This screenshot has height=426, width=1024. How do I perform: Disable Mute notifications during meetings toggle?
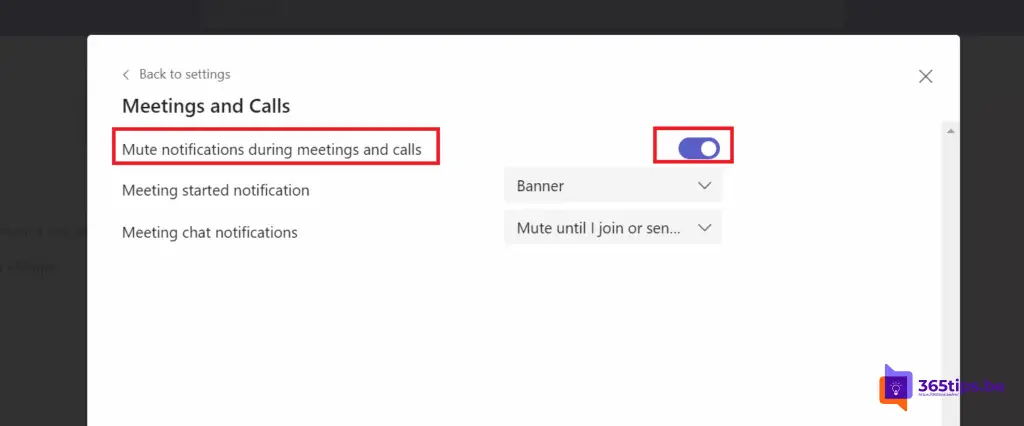click(699, 148)
